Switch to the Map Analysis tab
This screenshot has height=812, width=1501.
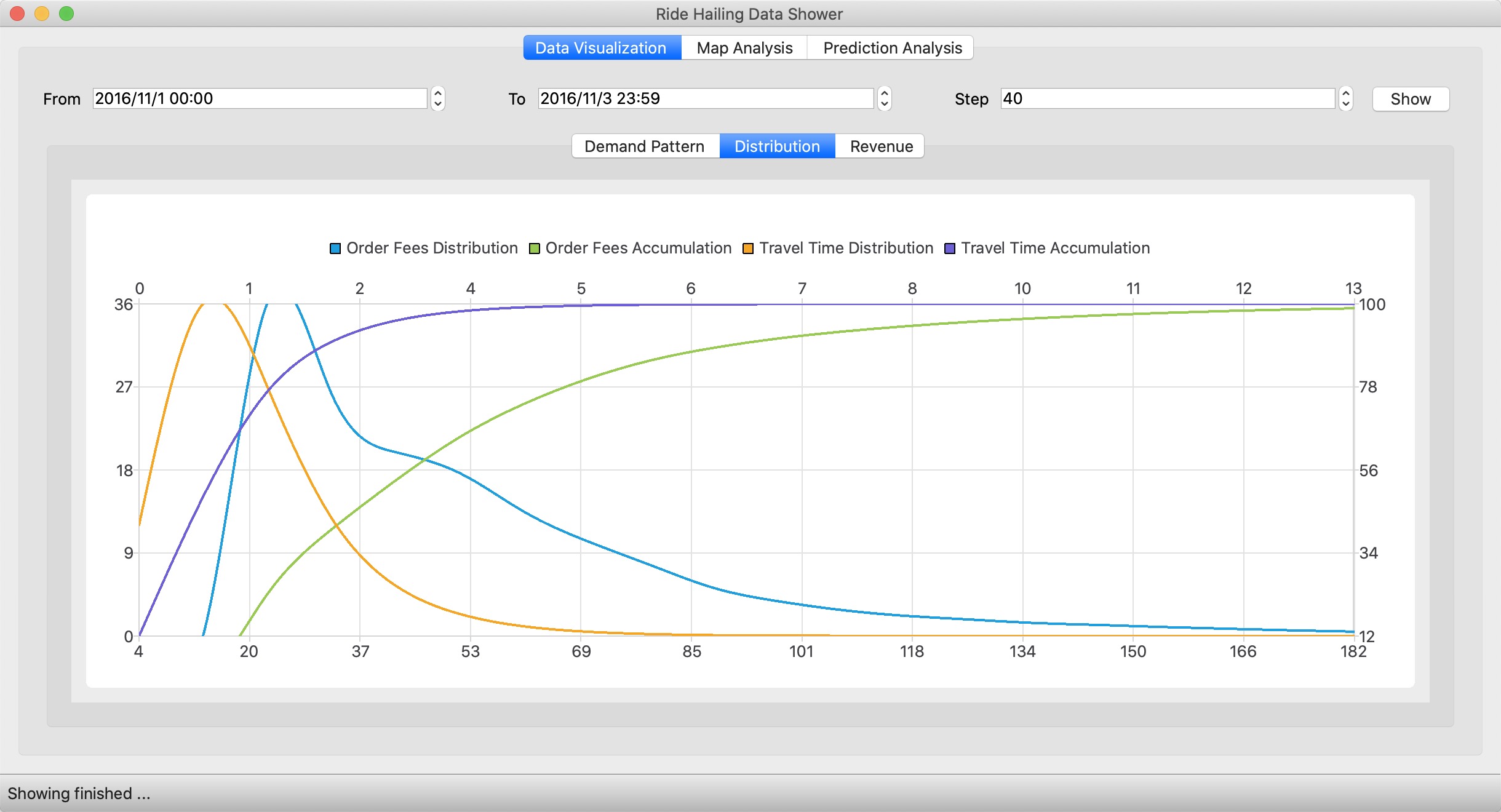click(x=744, y=48)
